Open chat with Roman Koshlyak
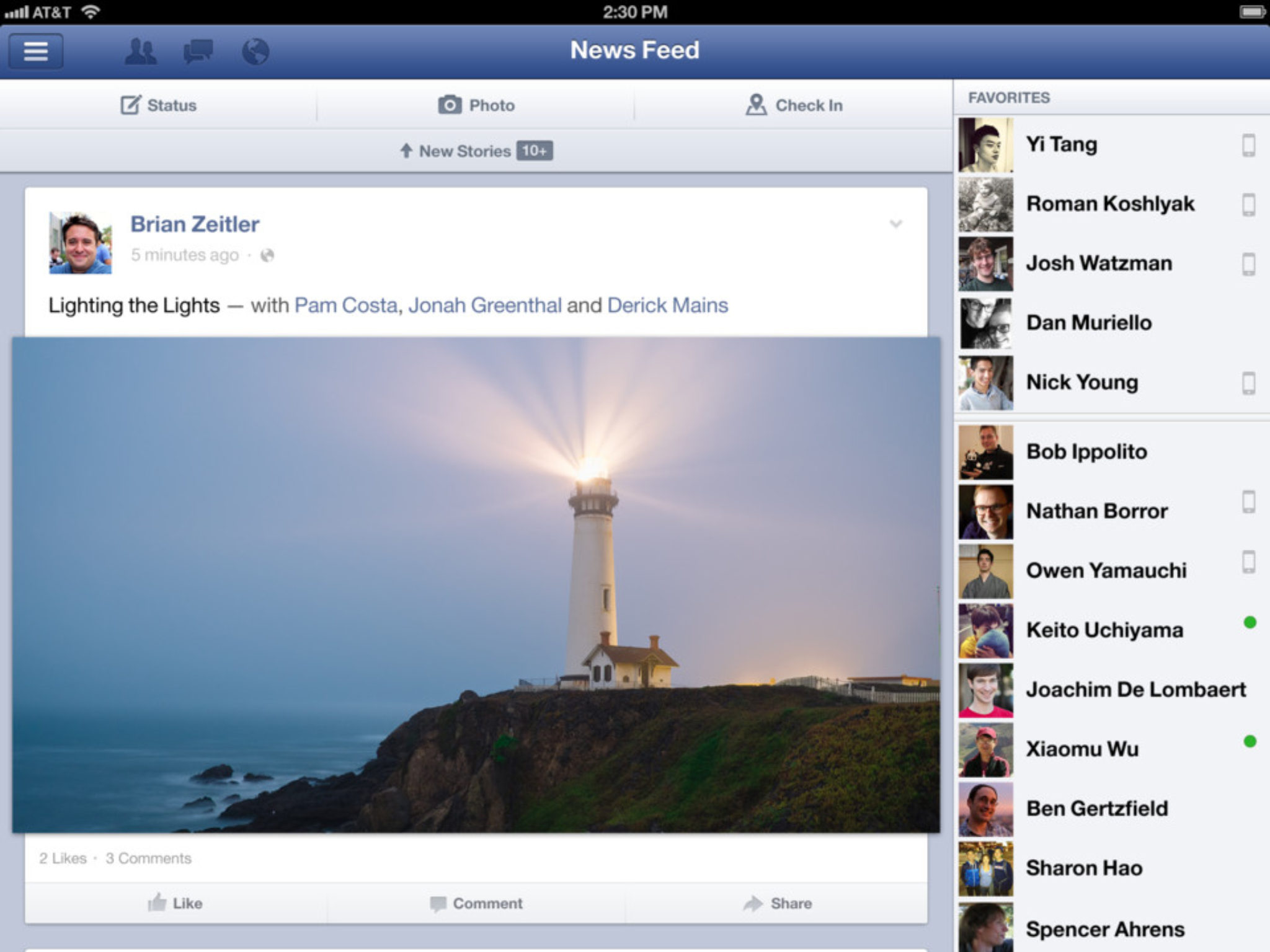The image size is (1270, 952). [1111, 205]
